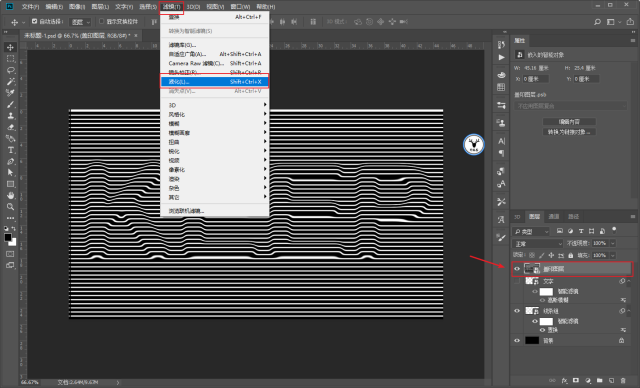Click the 编辑内容 edit contents button

[x=569, y=122]
